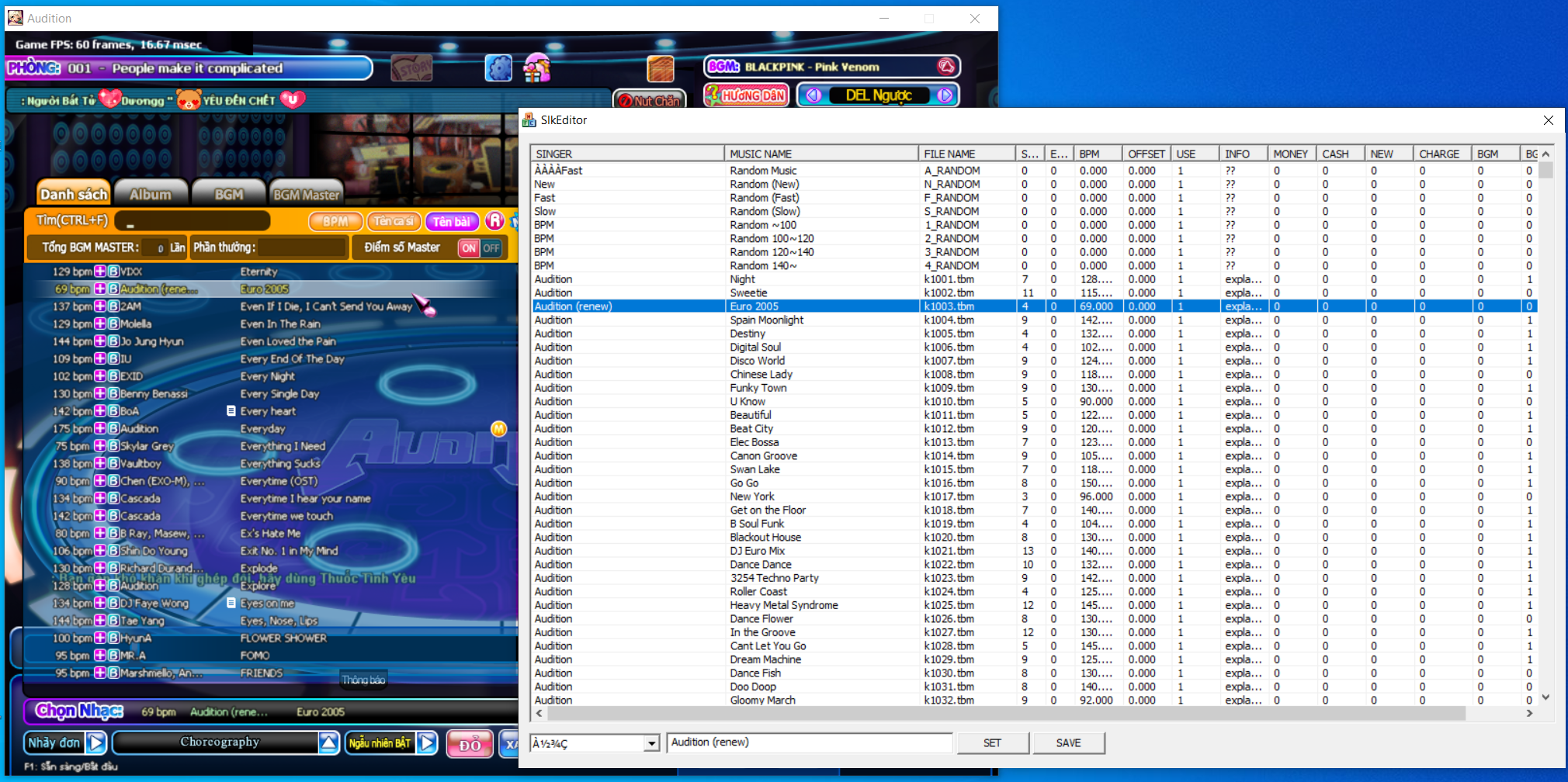Open the Hướng Dẫn guide button
Screen dimensions: 1568x782
point(746,95)
